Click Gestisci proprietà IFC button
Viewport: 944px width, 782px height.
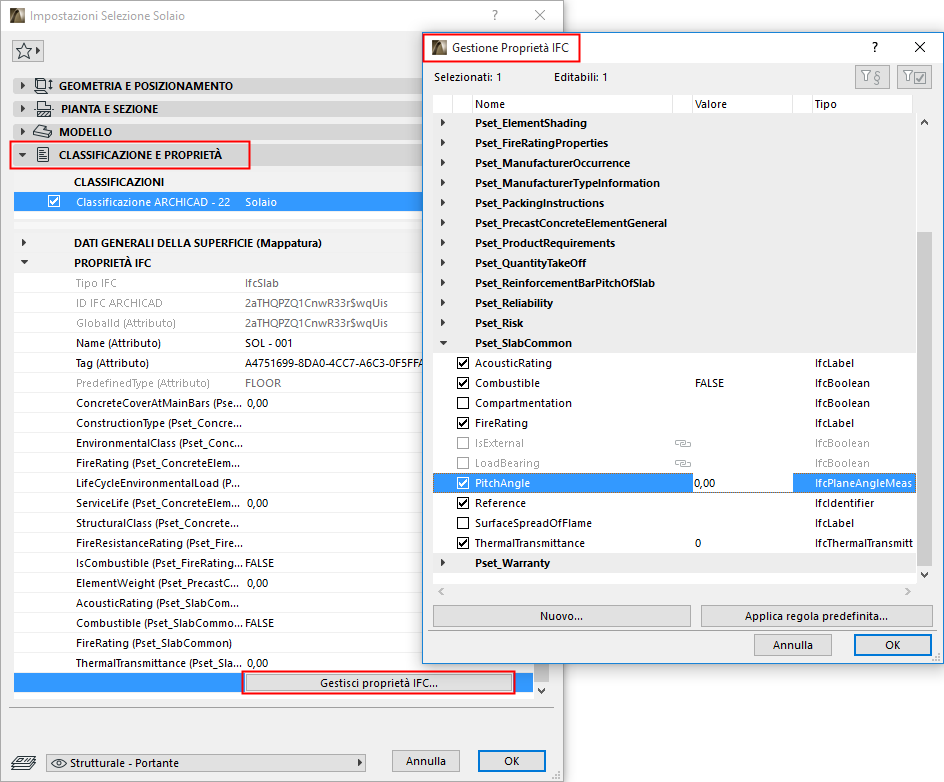[379, 683]
